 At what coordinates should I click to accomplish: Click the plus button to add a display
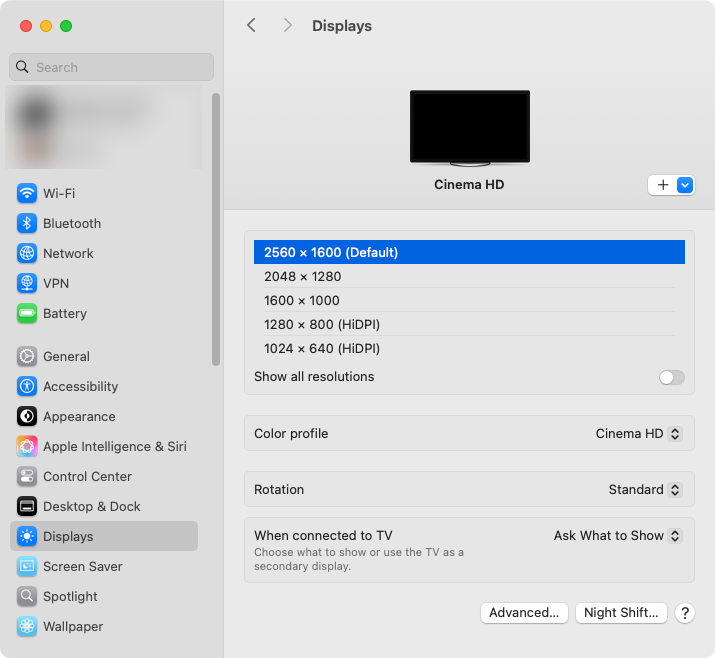[x=663, y=185]
